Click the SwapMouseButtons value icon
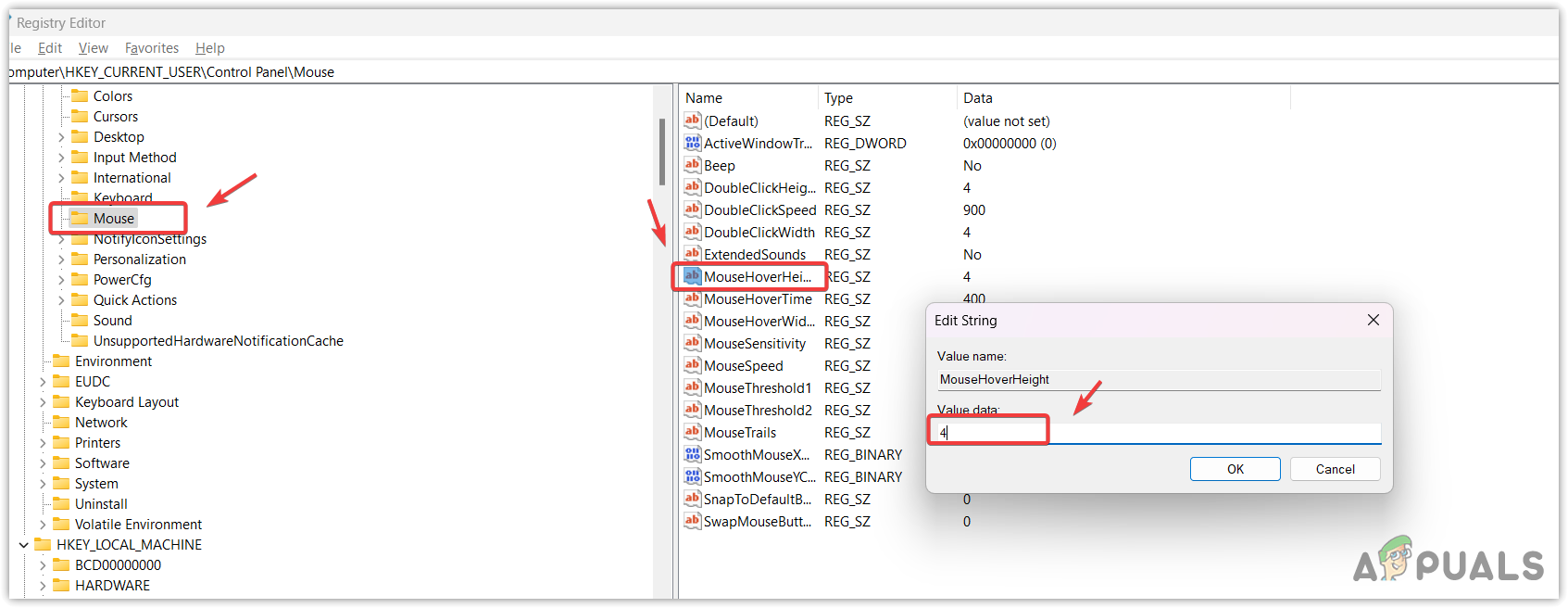This screenshot has height=608, width=1568. (692, 521)
